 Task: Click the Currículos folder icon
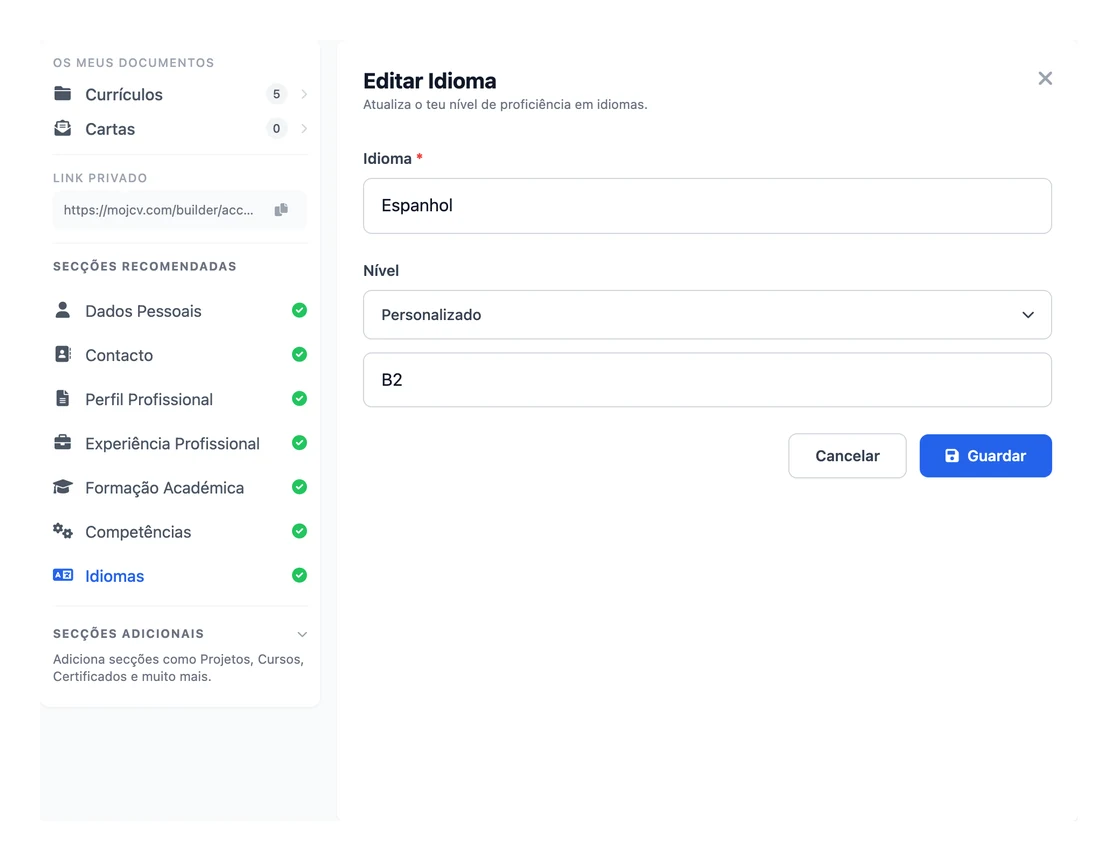click(63, 93)
